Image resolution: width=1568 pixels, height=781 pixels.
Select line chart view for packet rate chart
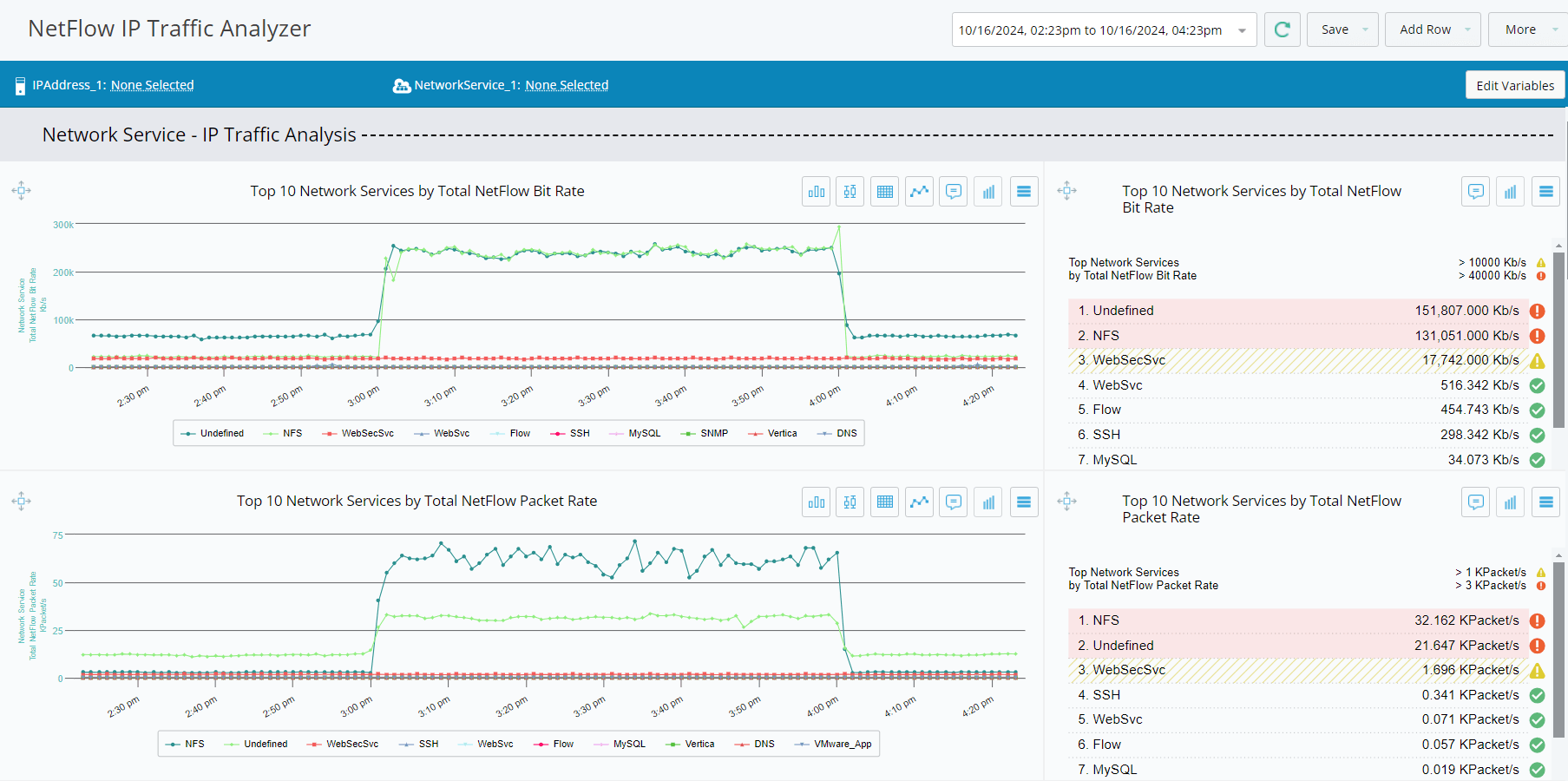(x=920, y=502)
